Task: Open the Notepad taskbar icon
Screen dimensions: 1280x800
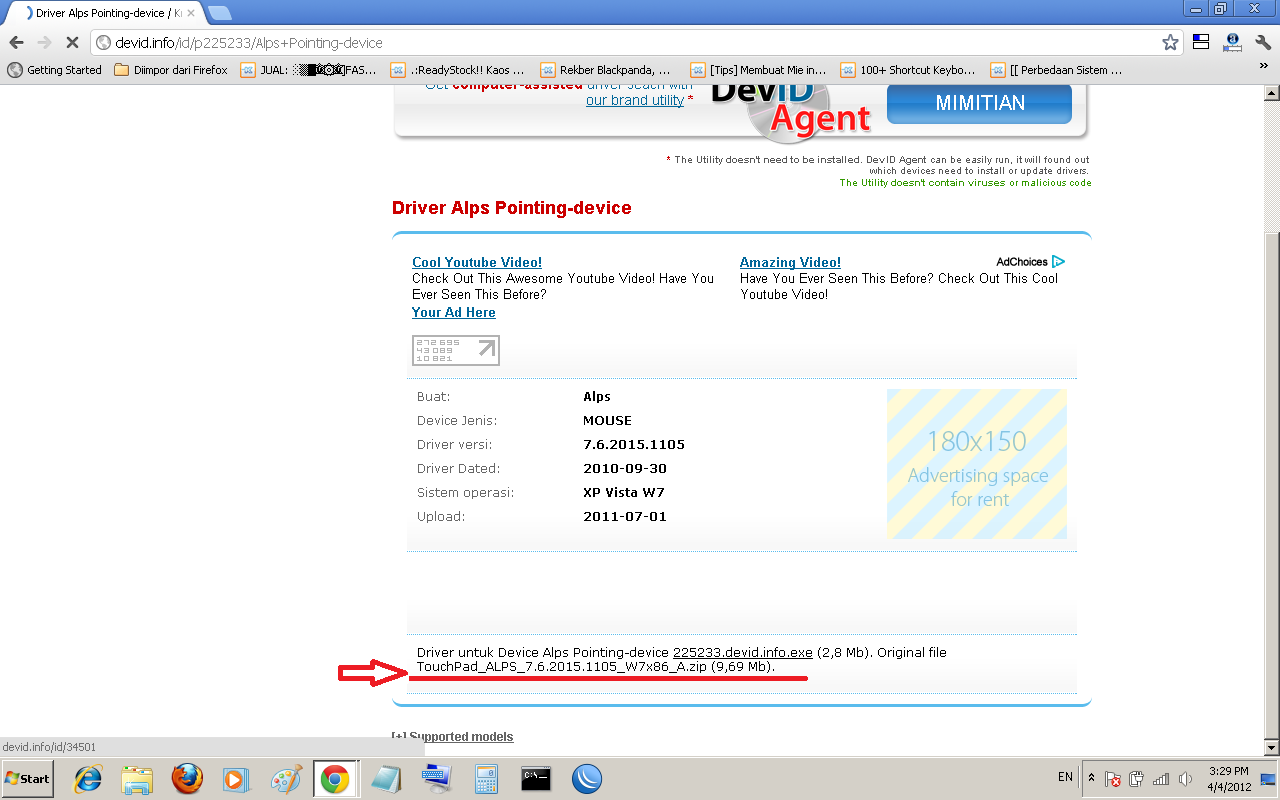Action: pyautogui.click(x=386, y=778)
